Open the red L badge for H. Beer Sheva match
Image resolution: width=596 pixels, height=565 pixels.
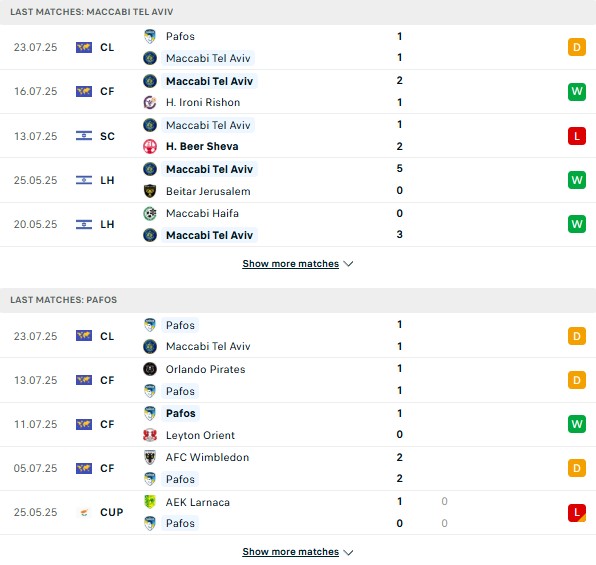pyautogui.click(x=577, y=136)
